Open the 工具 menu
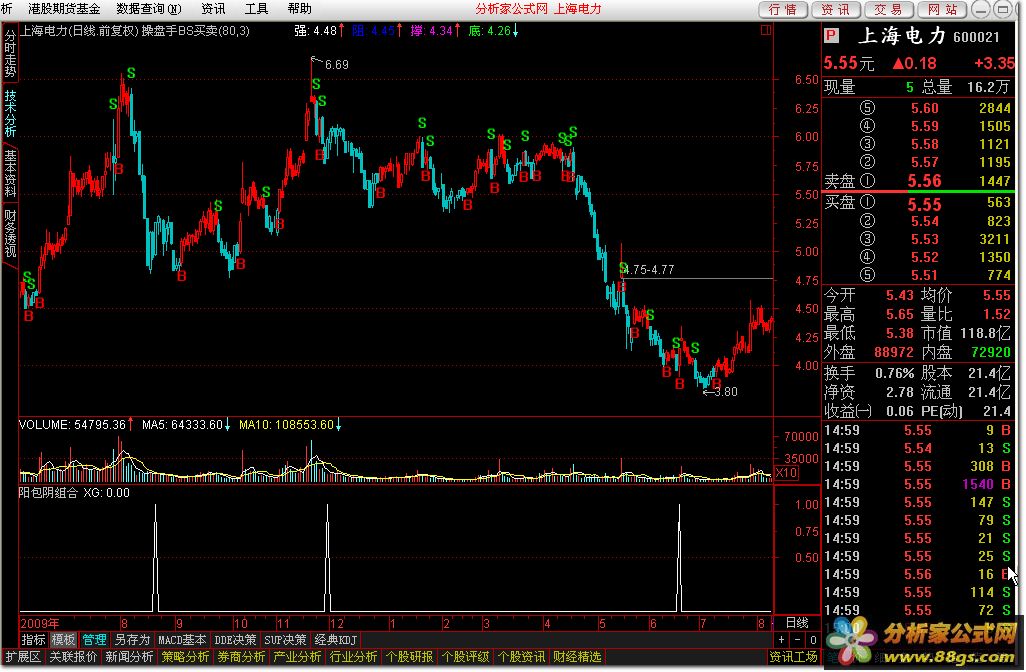This screenshot has height=672, width=1026. 256,9
